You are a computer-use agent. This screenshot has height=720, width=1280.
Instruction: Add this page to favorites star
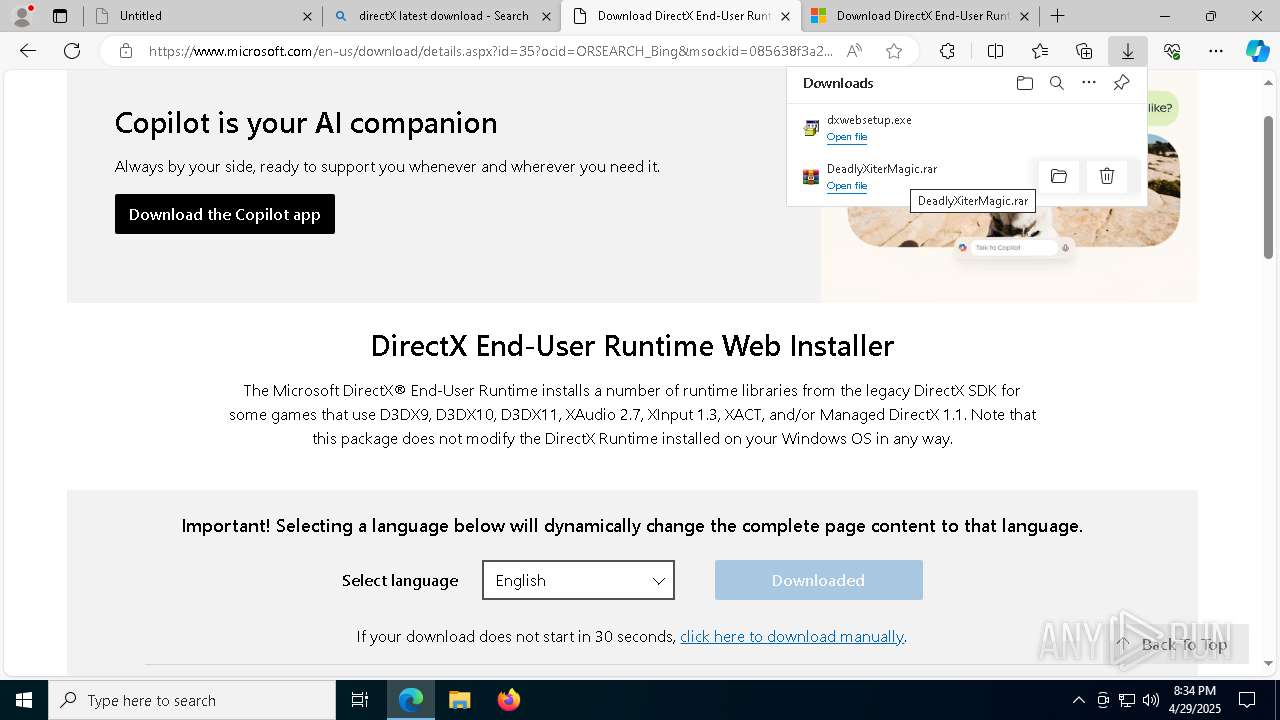coord(894,51)
